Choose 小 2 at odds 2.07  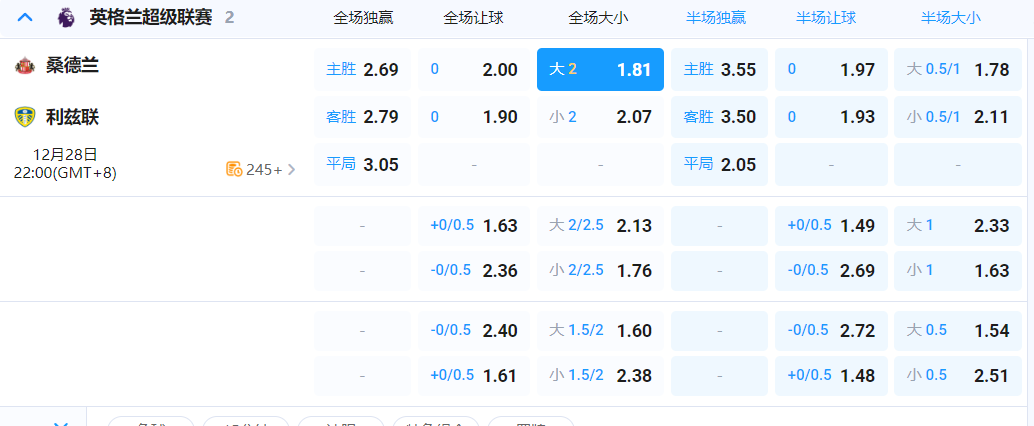pos(600,117)
